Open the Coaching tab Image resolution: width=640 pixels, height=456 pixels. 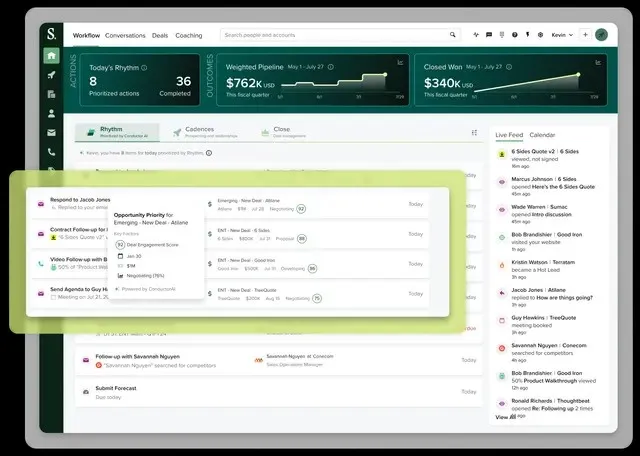(x=189, y=36)
